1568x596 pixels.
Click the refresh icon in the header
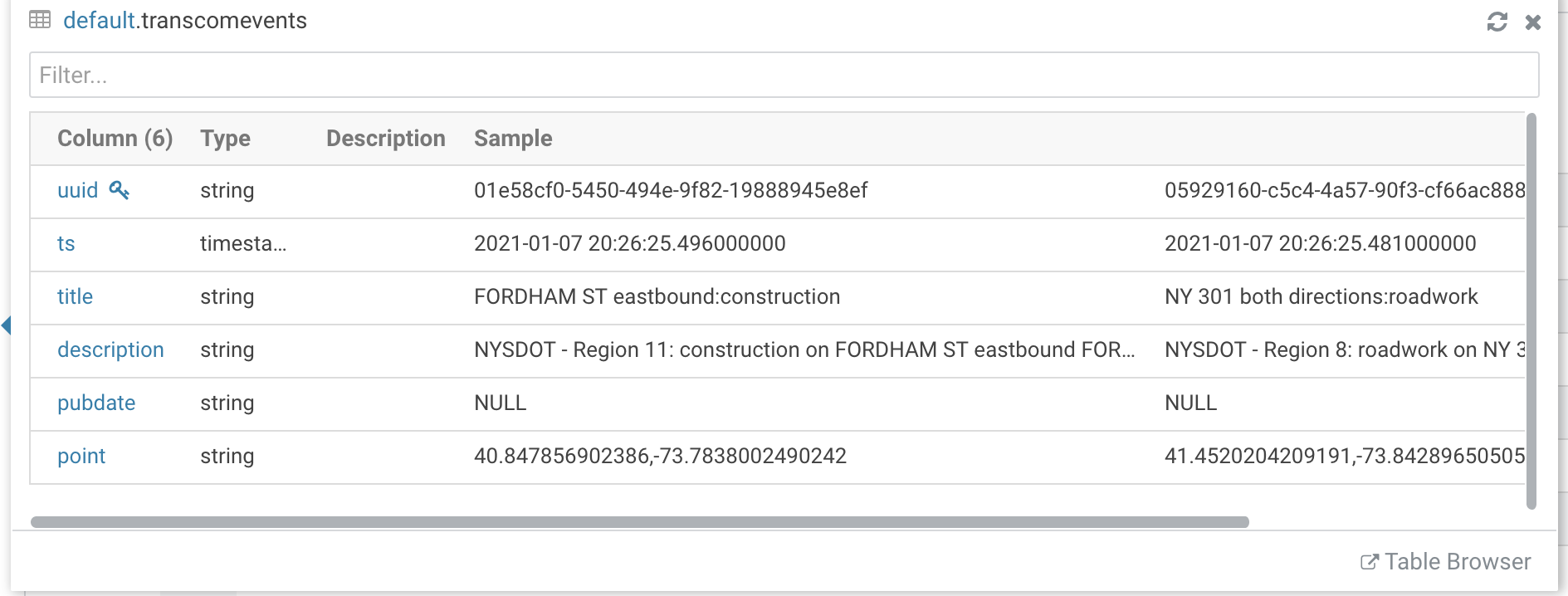(1497, 22)
